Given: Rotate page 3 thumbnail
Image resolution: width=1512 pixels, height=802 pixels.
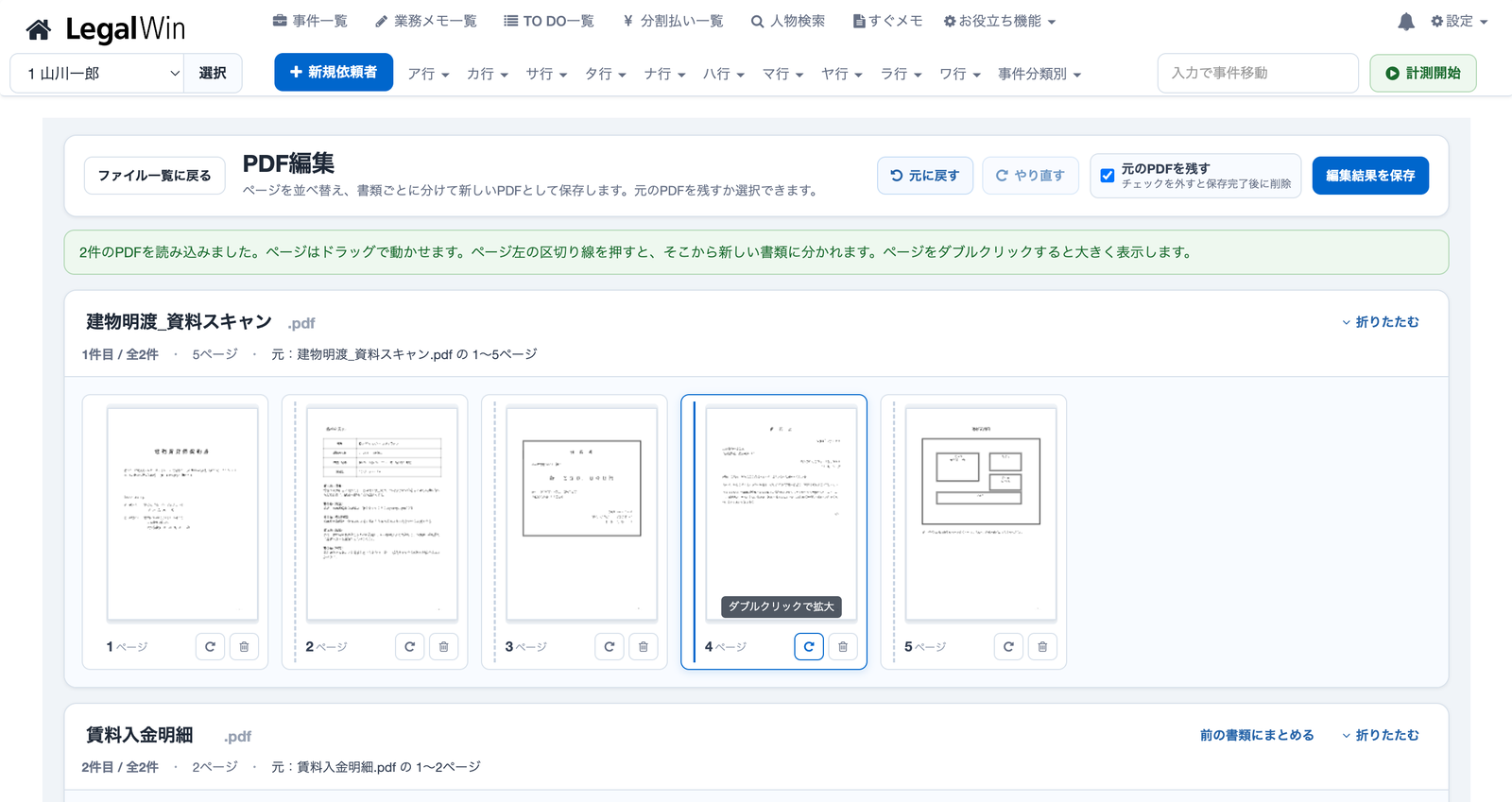Looking at the screenshot, I should coord(609,646).
